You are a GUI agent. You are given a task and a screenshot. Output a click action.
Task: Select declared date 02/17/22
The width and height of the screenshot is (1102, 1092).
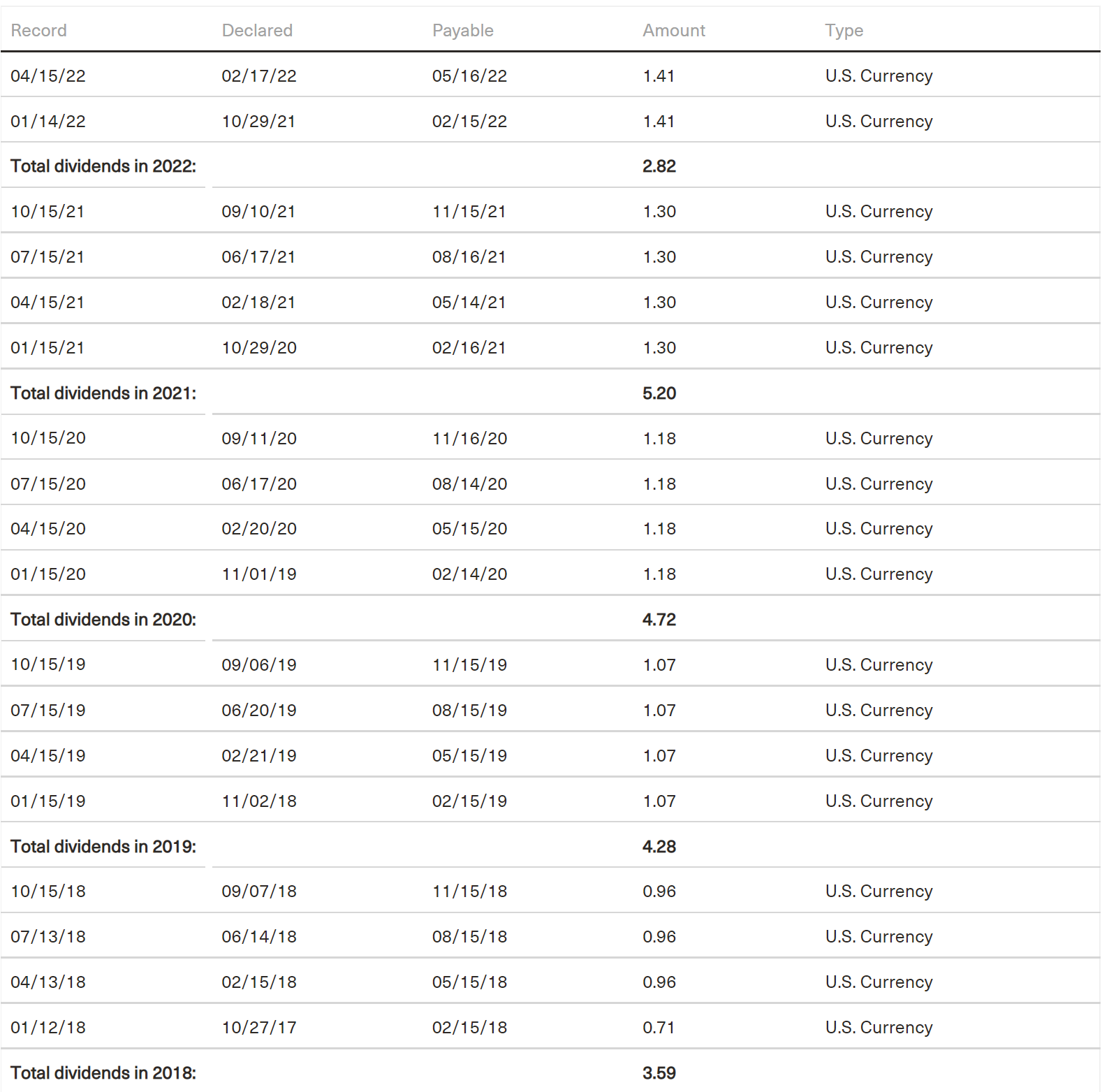click(259, 76)
